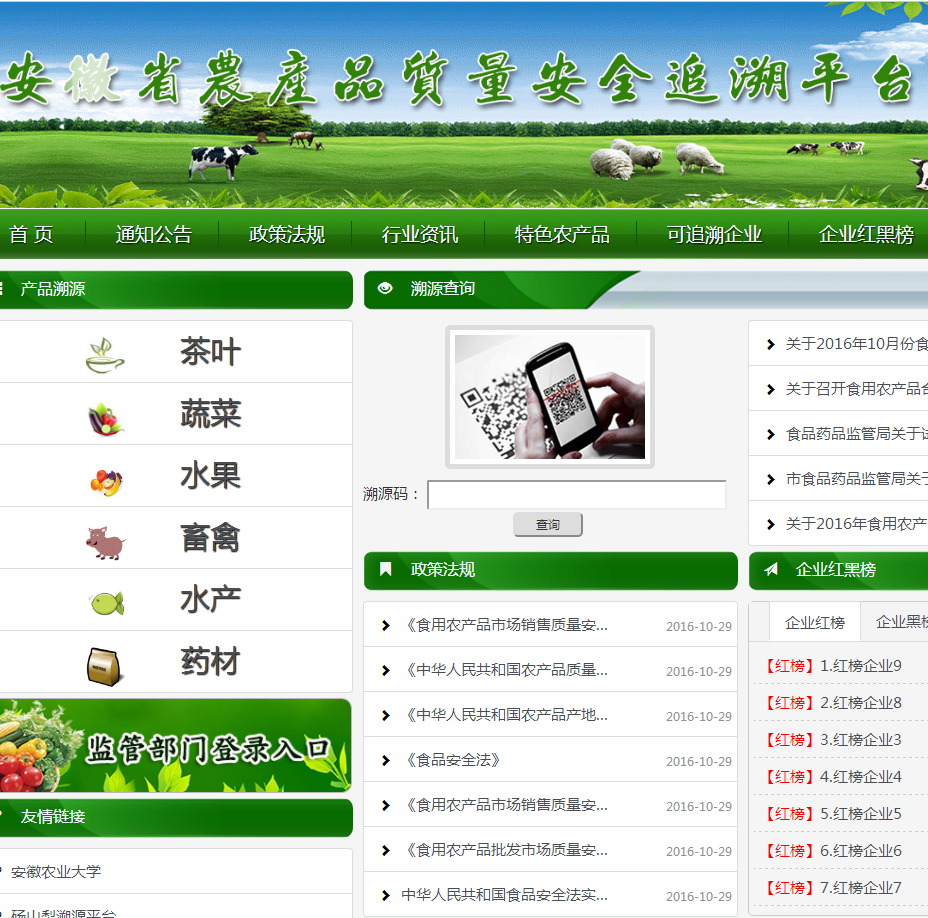Click arrow beside 关于2016年10月份 notice
Screen dimensions: 928x918
pyautogui.click(x=770, y=345)
